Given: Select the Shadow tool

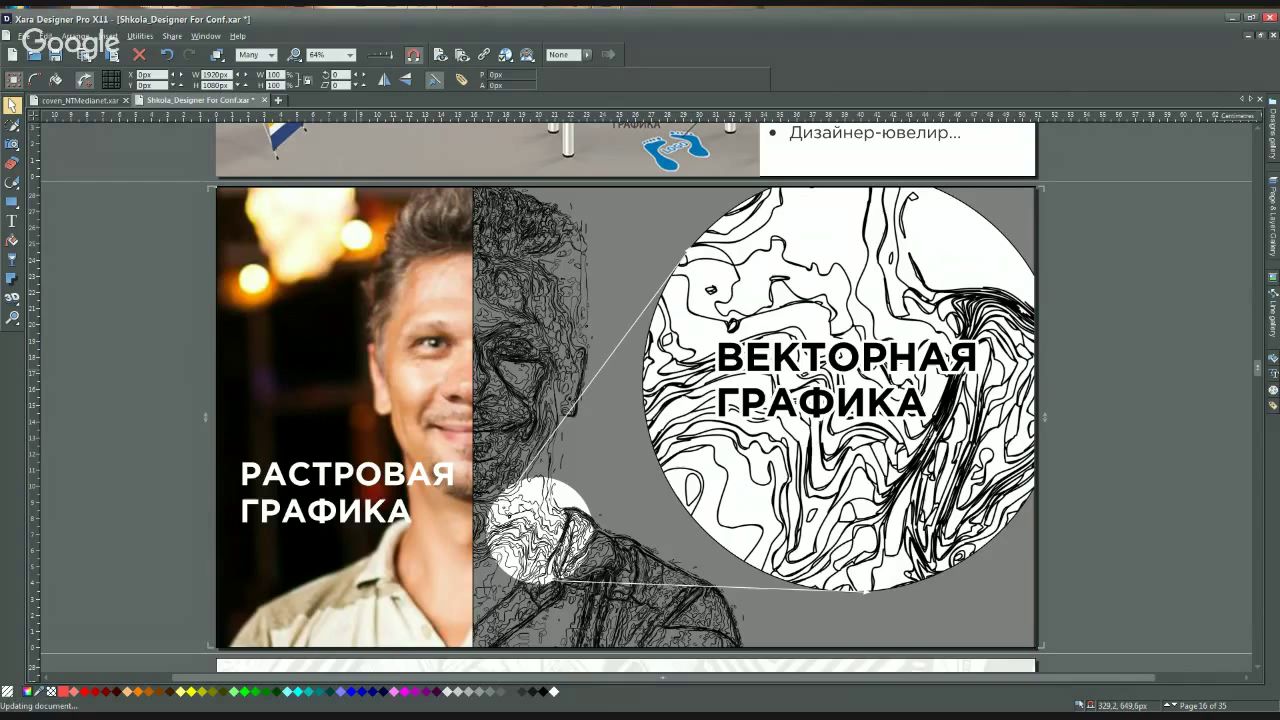Looking at the screenshot, I should click(x=12, y=278).
